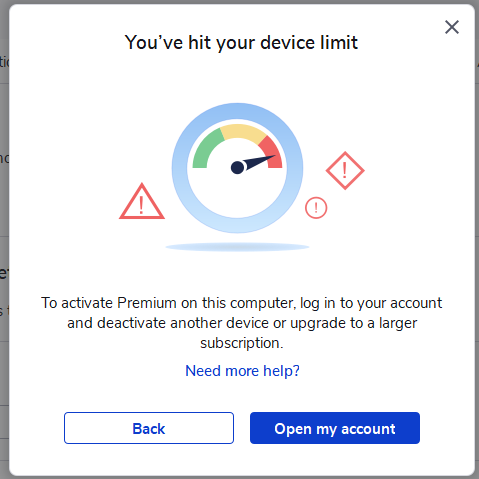Click the Back button

(149, 428)
